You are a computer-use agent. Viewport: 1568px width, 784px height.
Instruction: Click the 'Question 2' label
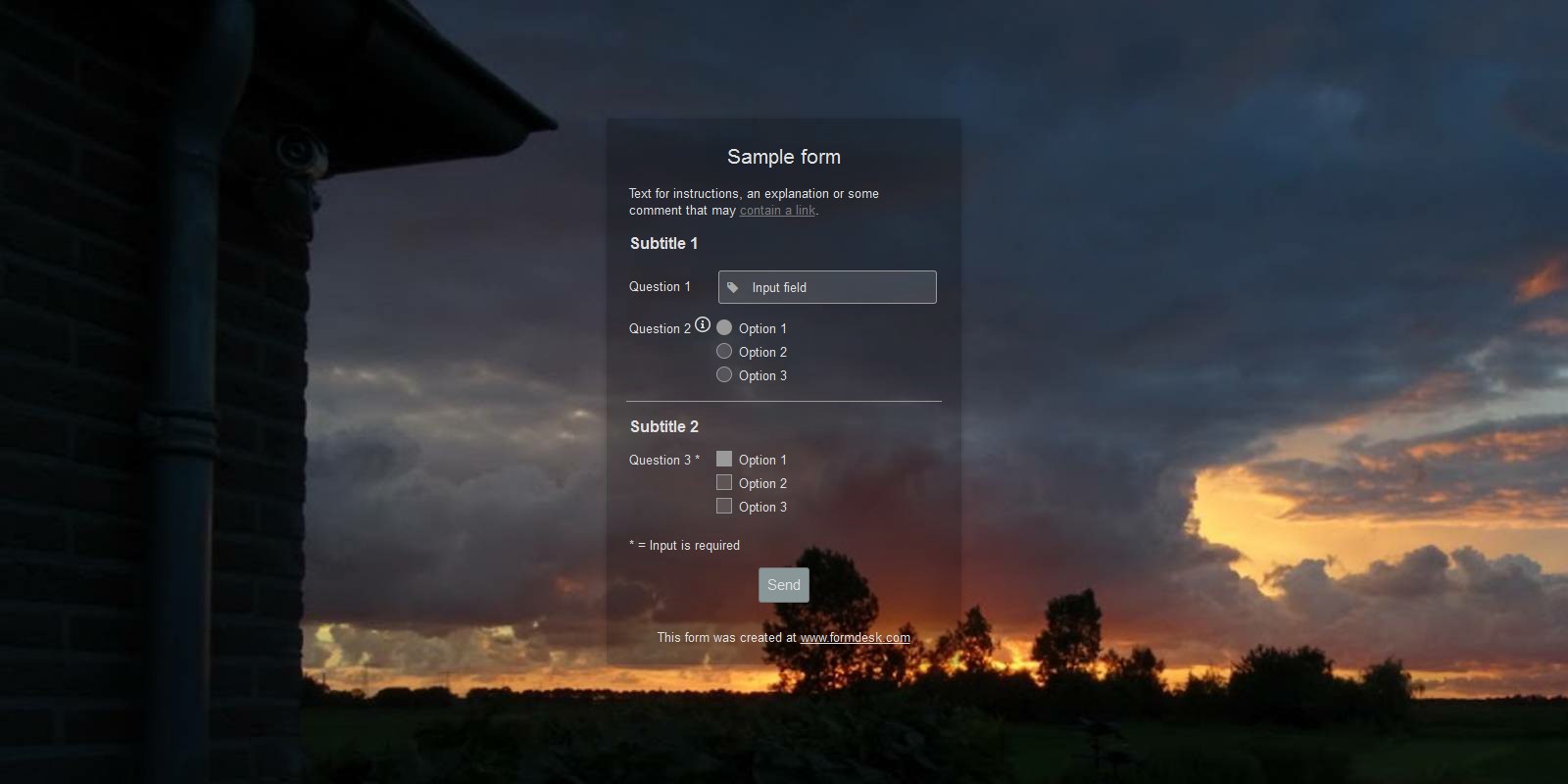(x=660, y=328)
